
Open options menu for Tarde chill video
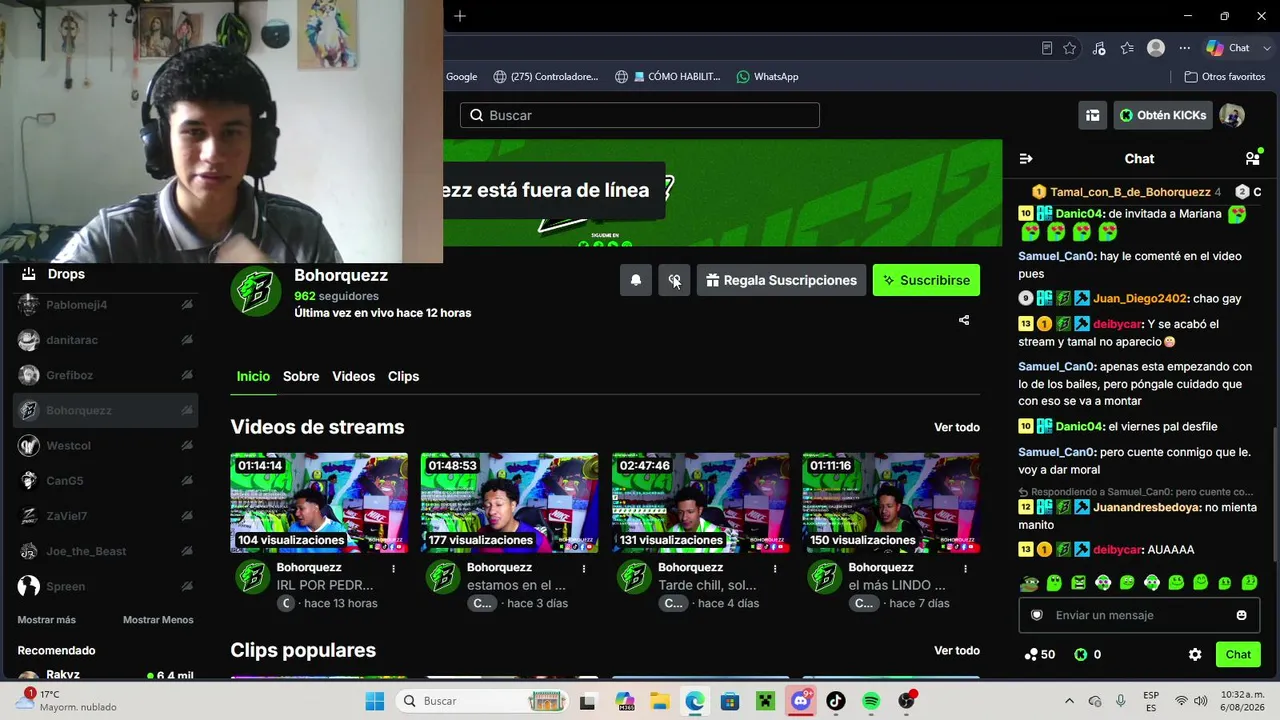tap(775, 568)
